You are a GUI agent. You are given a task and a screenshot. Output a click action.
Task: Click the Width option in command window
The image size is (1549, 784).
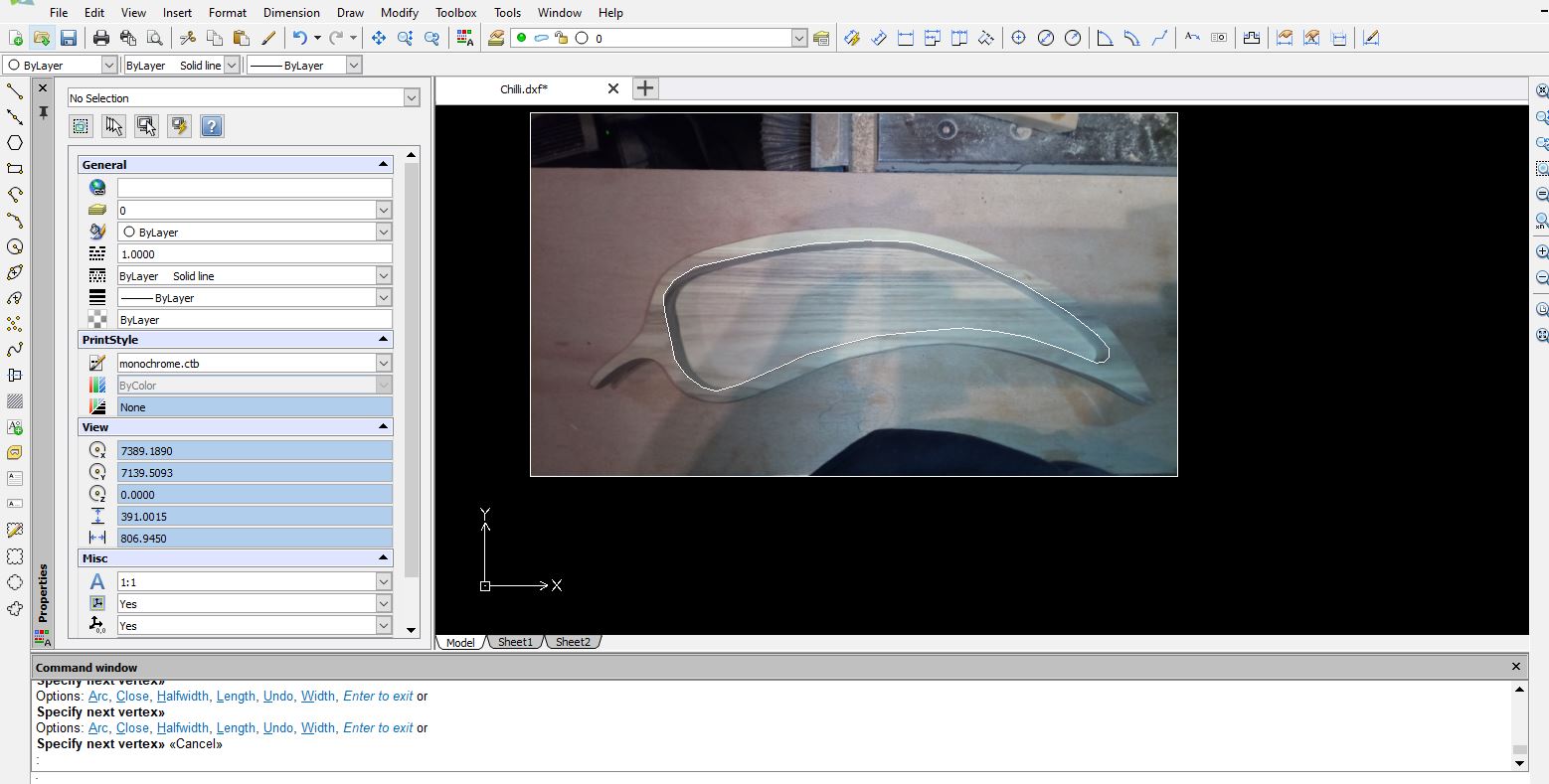318,728
